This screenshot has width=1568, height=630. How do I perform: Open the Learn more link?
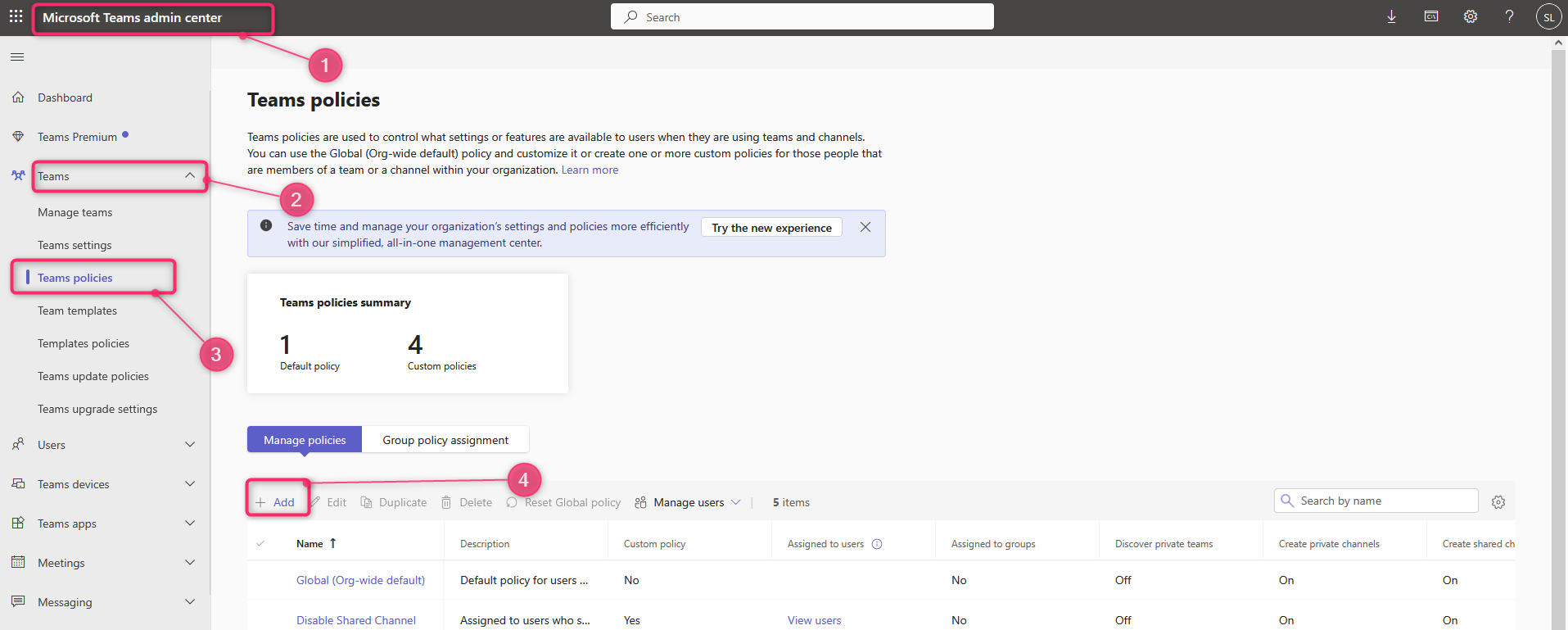pyautogui.click(x=590, y=170)
